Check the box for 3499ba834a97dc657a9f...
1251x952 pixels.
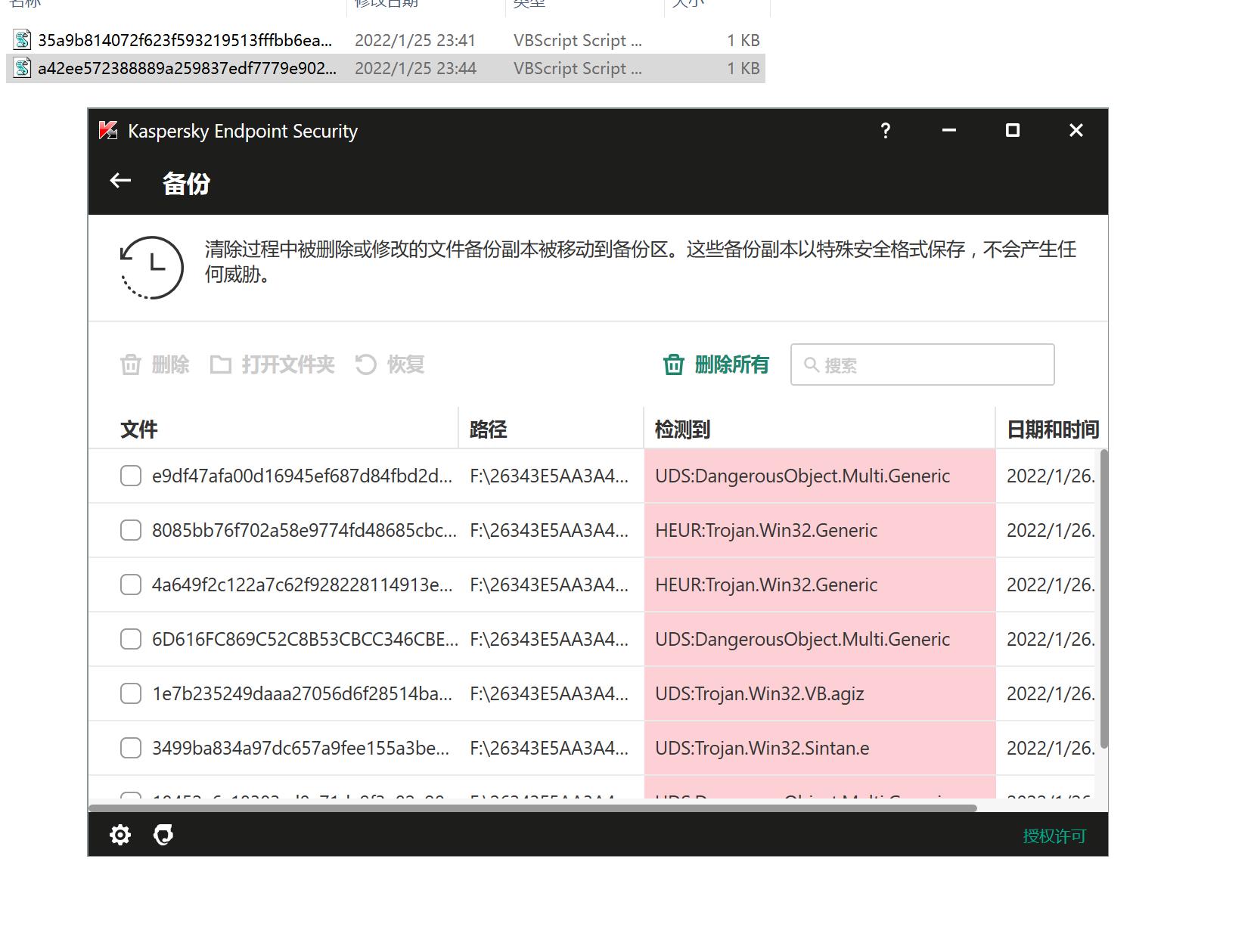pyautogui.click(x=131, y=748)
